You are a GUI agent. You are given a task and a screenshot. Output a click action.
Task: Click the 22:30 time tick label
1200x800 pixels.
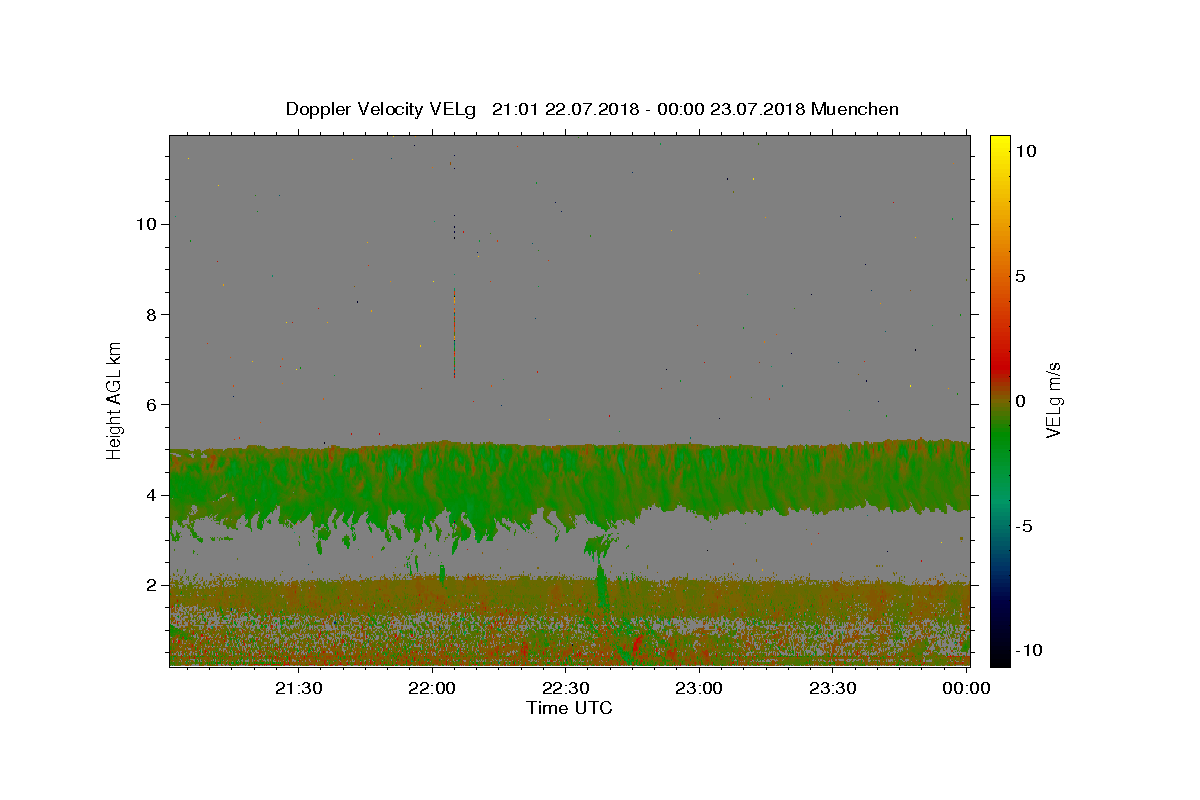tap(565, 688)
